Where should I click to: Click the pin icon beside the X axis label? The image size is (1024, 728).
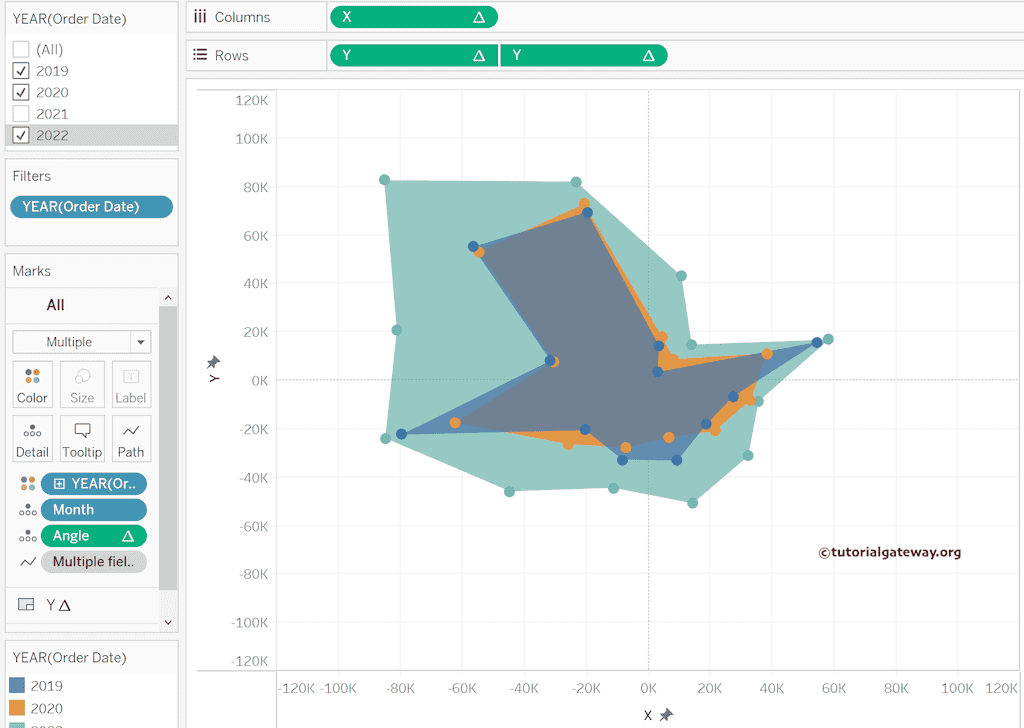point(666,715)
